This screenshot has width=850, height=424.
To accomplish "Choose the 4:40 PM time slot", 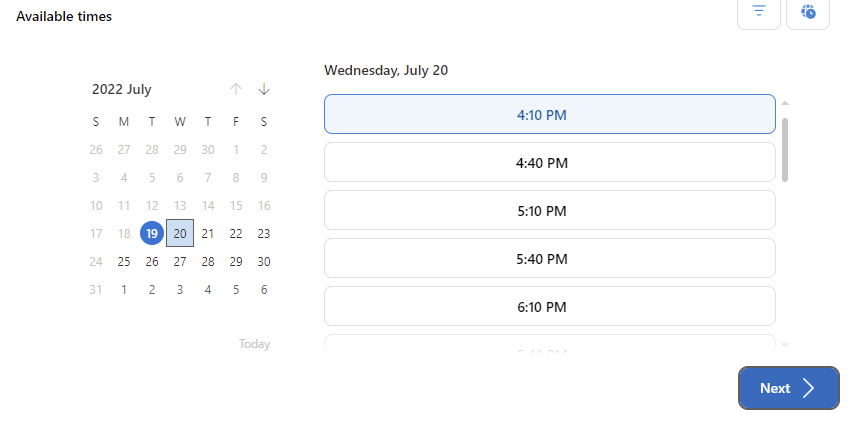I will 549,162.
